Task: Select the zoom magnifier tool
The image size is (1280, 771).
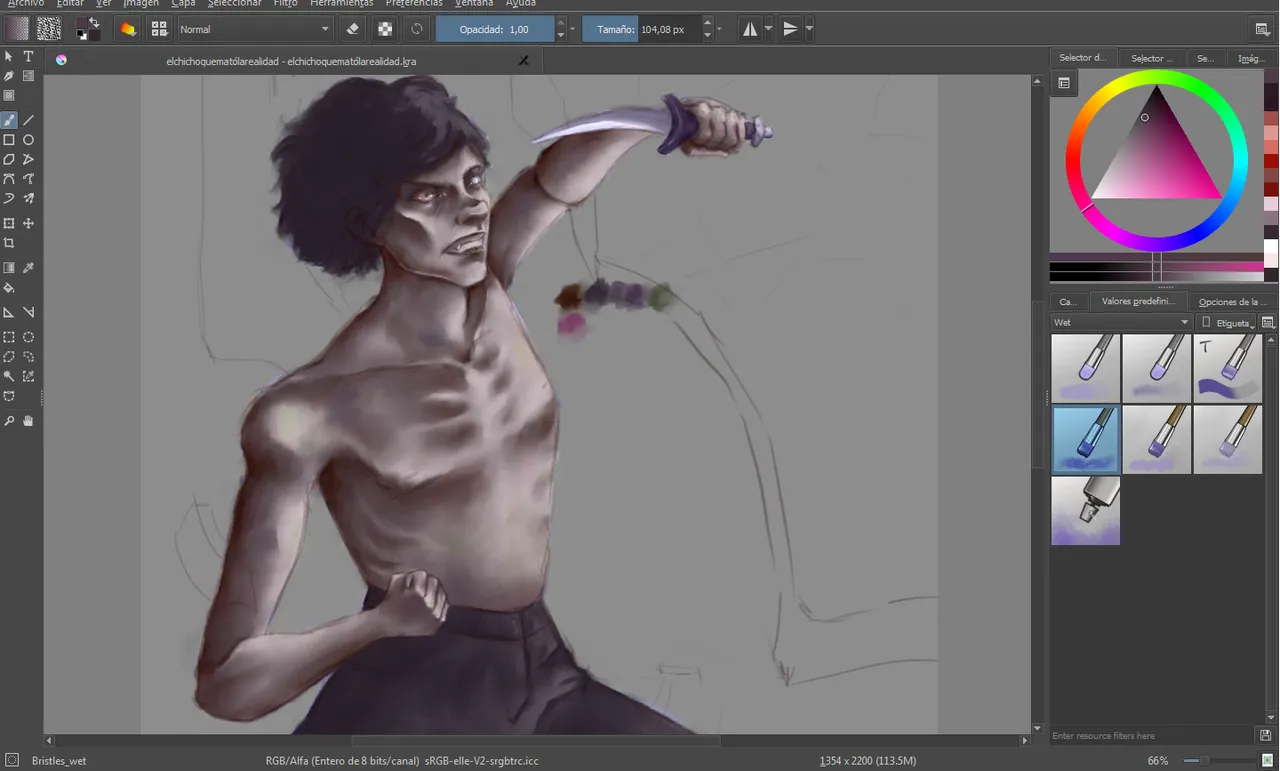Action: (9, 421)
